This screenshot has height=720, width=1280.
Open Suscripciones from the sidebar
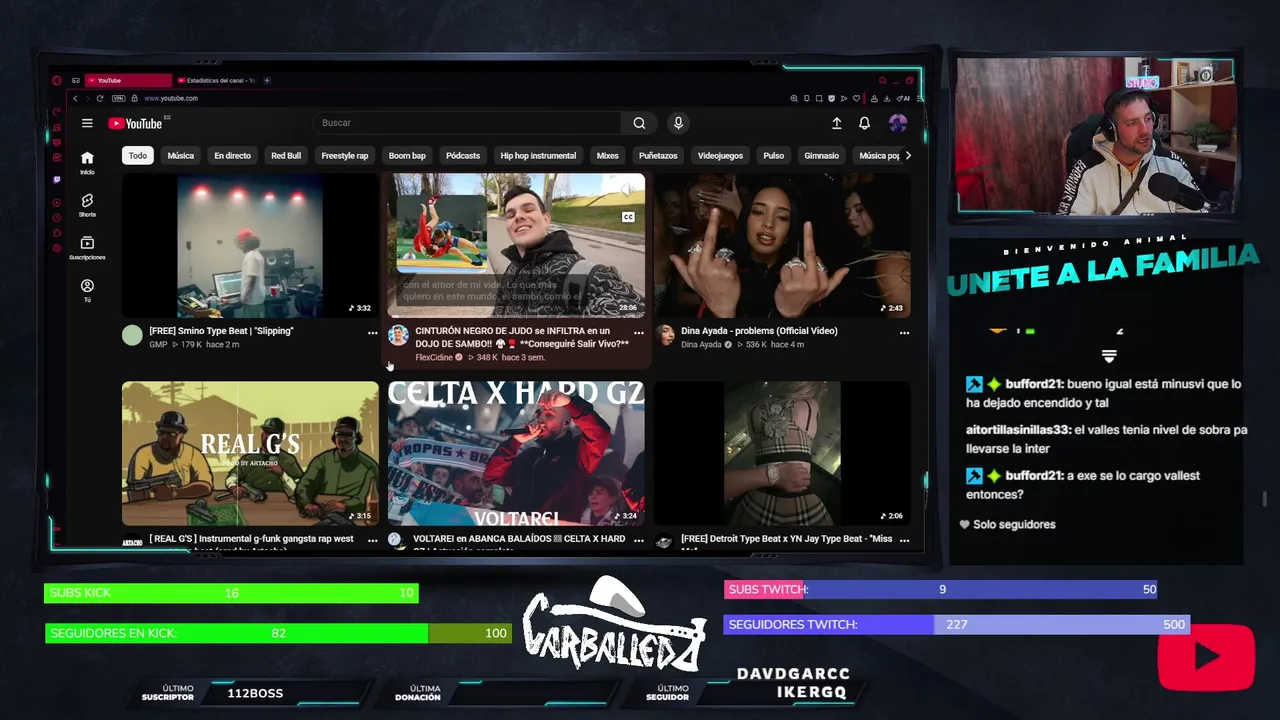87,248
